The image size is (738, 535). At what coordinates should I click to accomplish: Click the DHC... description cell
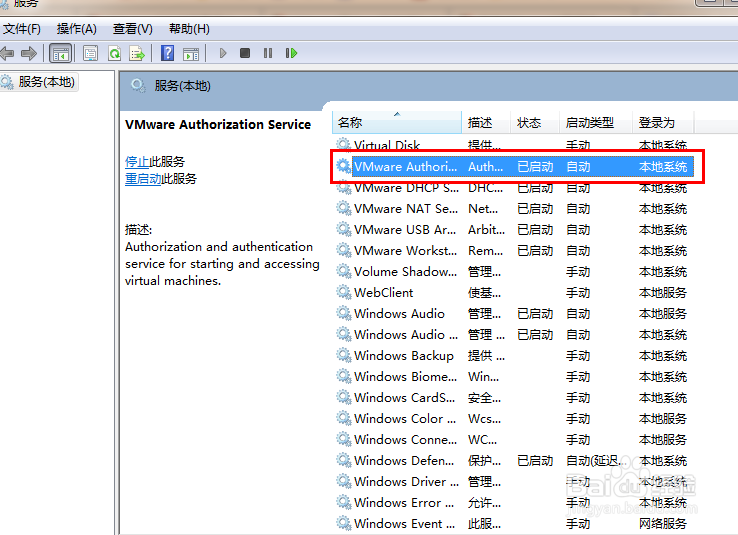click(x=485, y=188)
